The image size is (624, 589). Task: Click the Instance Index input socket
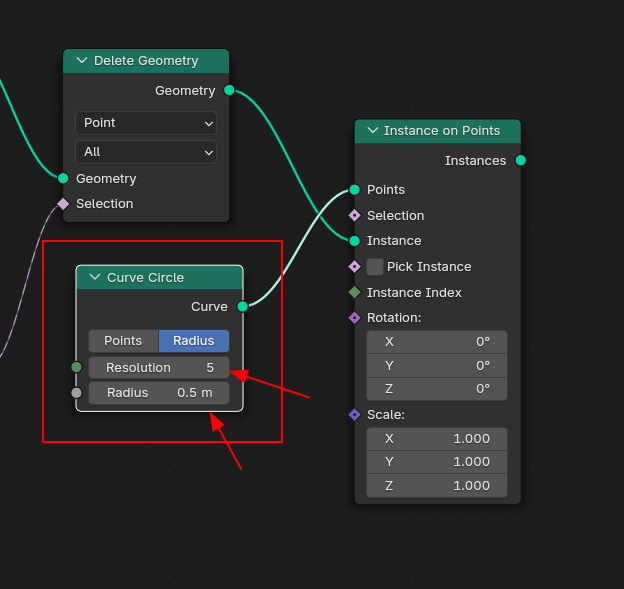[x=355, y=293]
